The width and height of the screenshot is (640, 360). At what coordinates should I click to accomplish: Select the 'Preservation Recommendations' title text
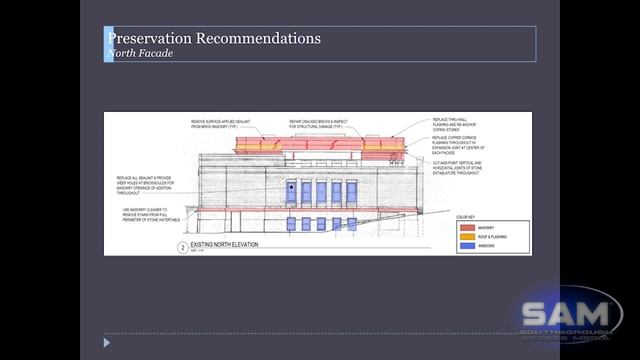point(214,38)
